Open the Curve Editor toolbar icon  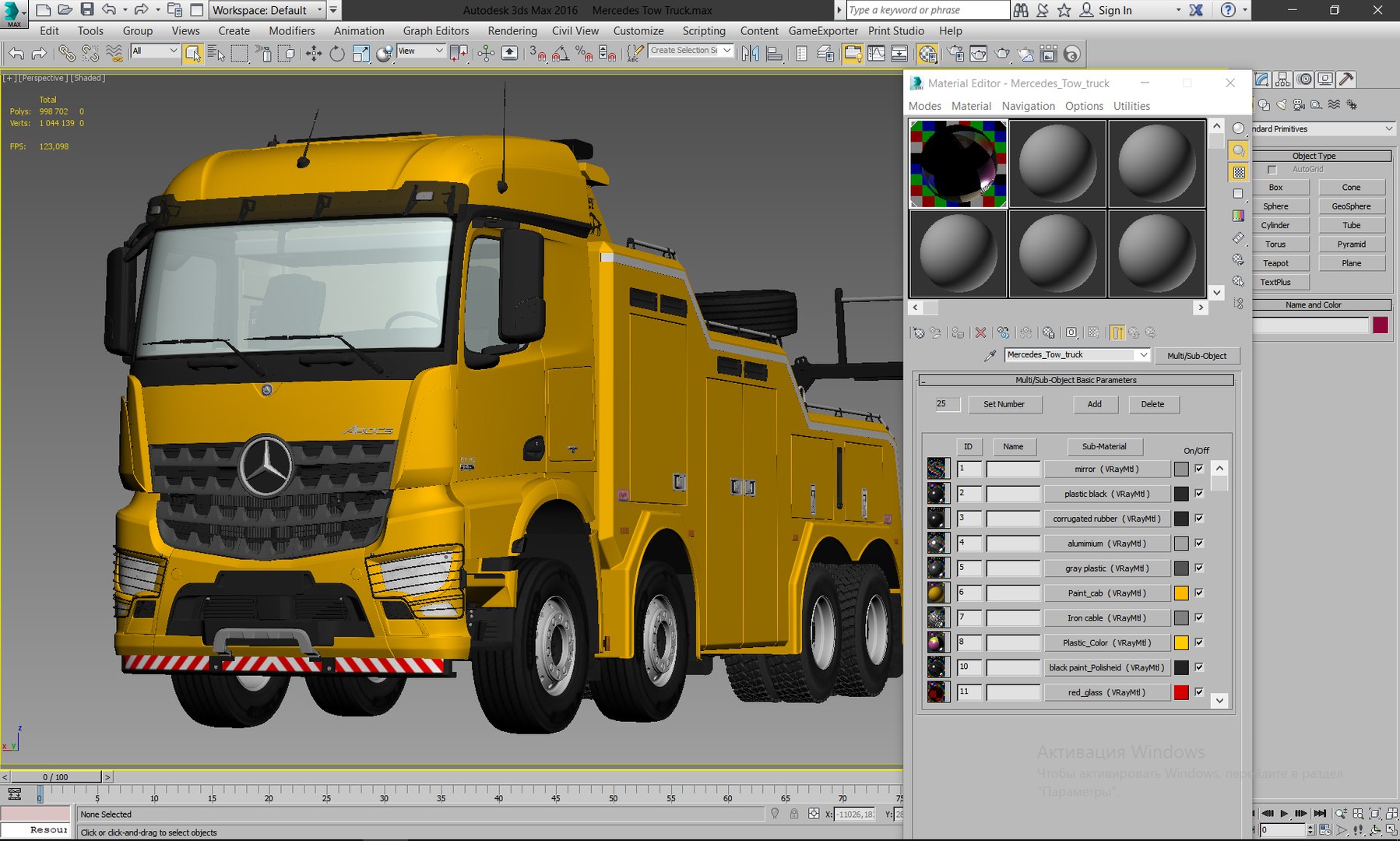click(x=876, y=53)
